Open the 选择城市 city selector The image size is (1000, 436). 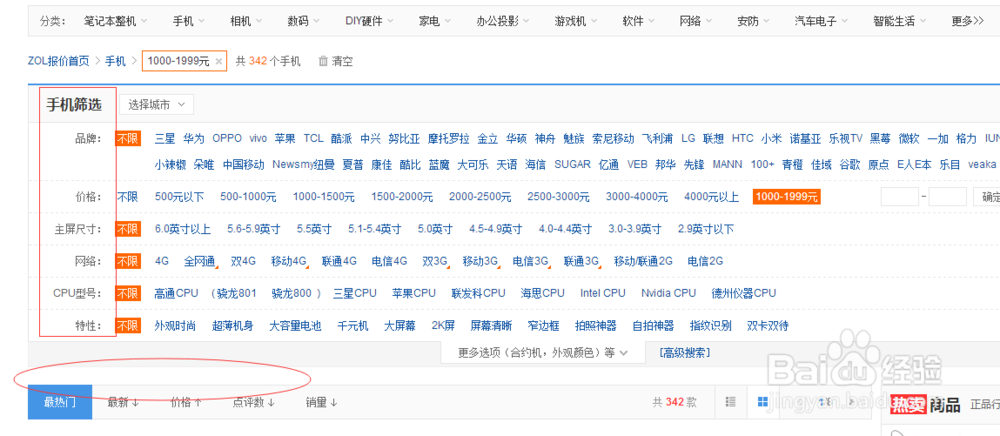click(156, 105)
